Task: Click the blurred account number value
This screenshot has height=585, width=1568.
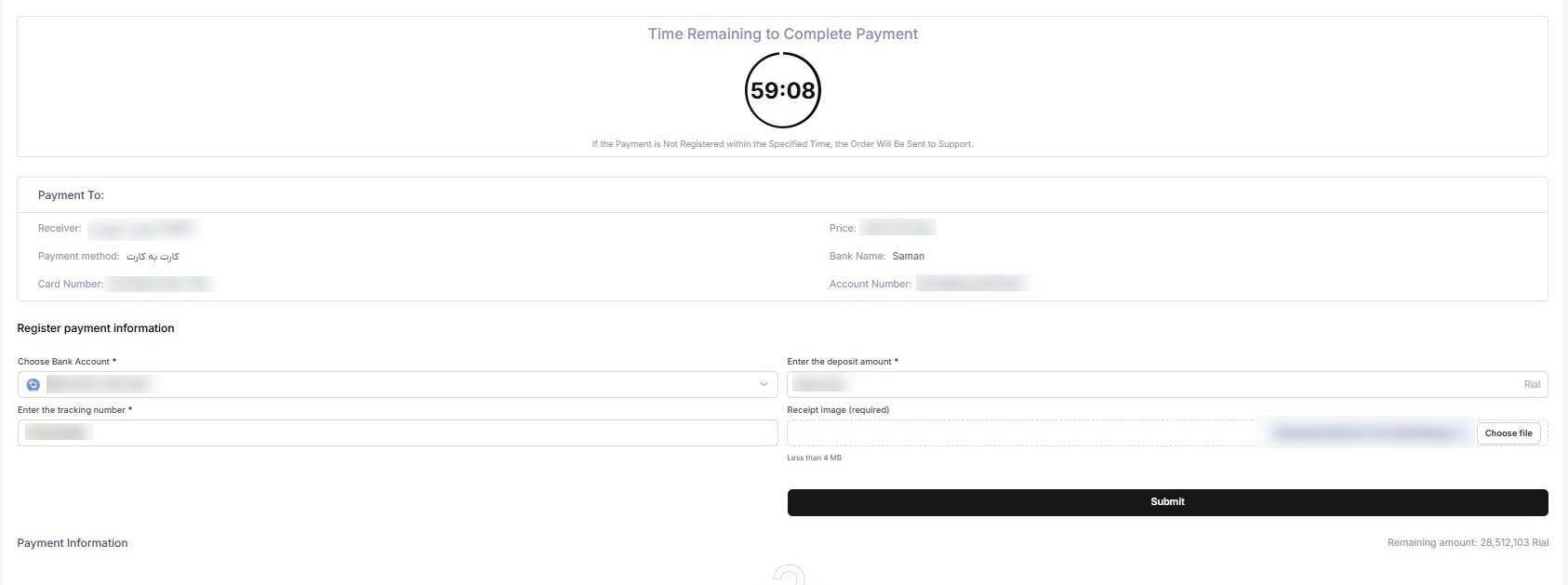Action: [x=973, y=284]
